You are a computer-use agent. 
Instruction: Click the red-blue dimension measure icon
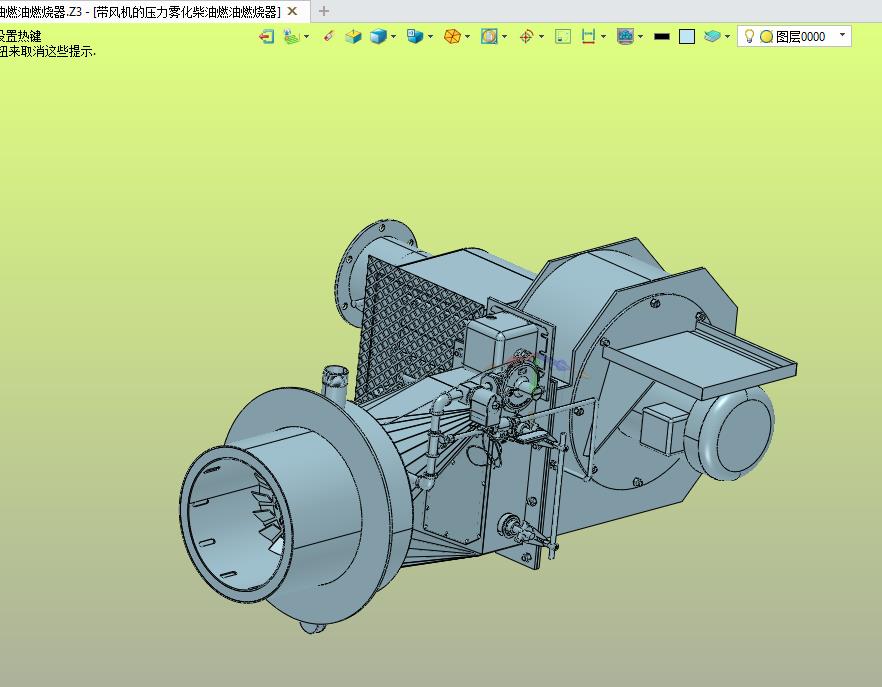[x=588, y=37]
